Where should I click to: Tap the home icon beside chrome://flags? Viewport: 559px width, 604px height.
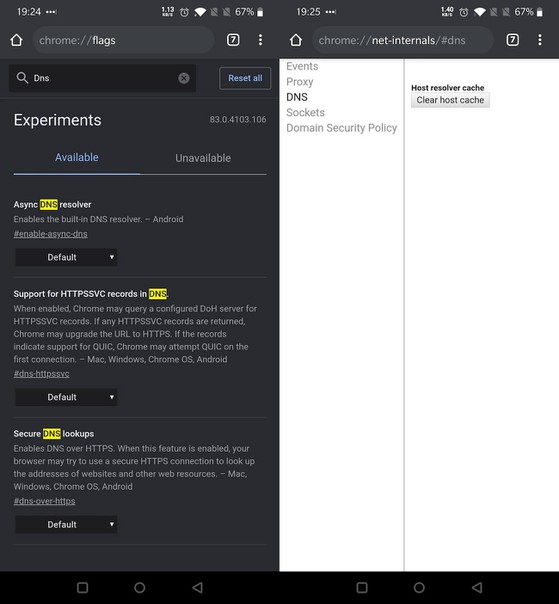click(x=16, y=40)
